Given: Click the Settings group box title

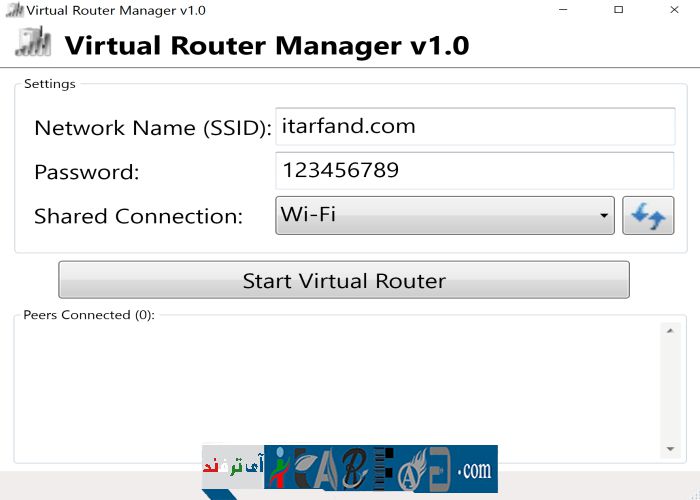Looking at the screenshot, I should (x=49, y=84).
